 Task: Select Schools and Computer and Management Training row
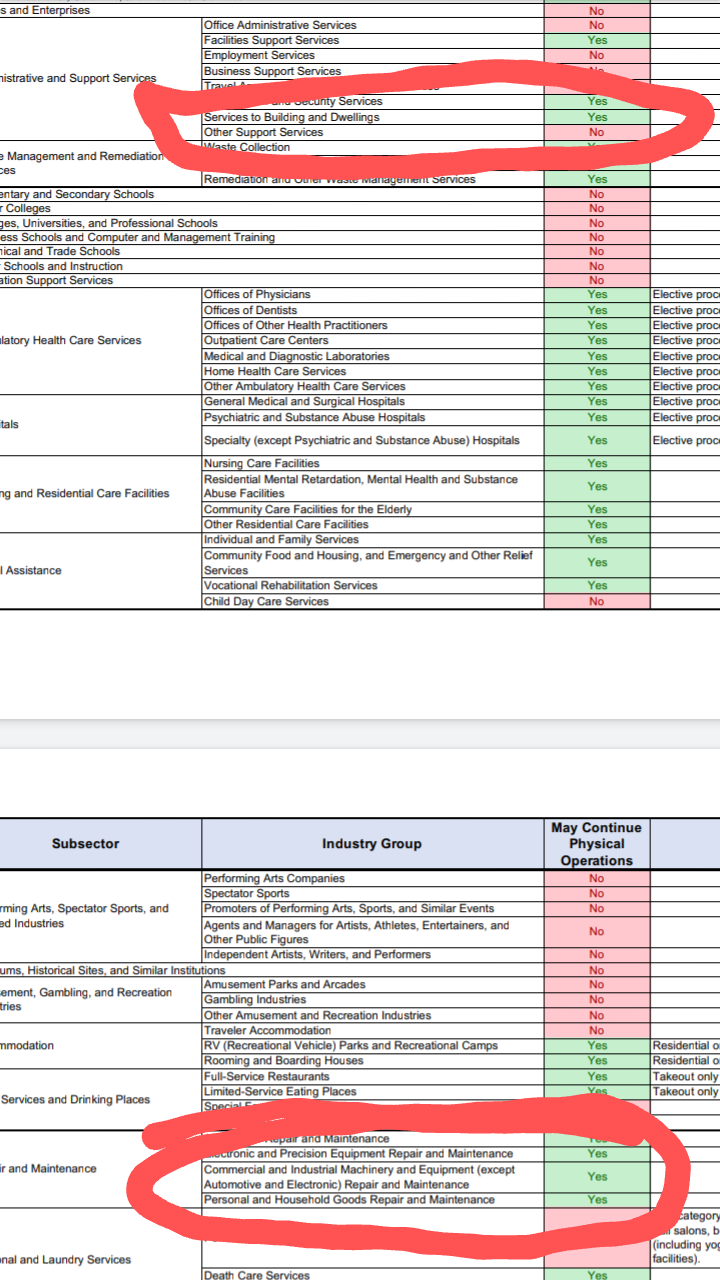click(x=272, y=237)
